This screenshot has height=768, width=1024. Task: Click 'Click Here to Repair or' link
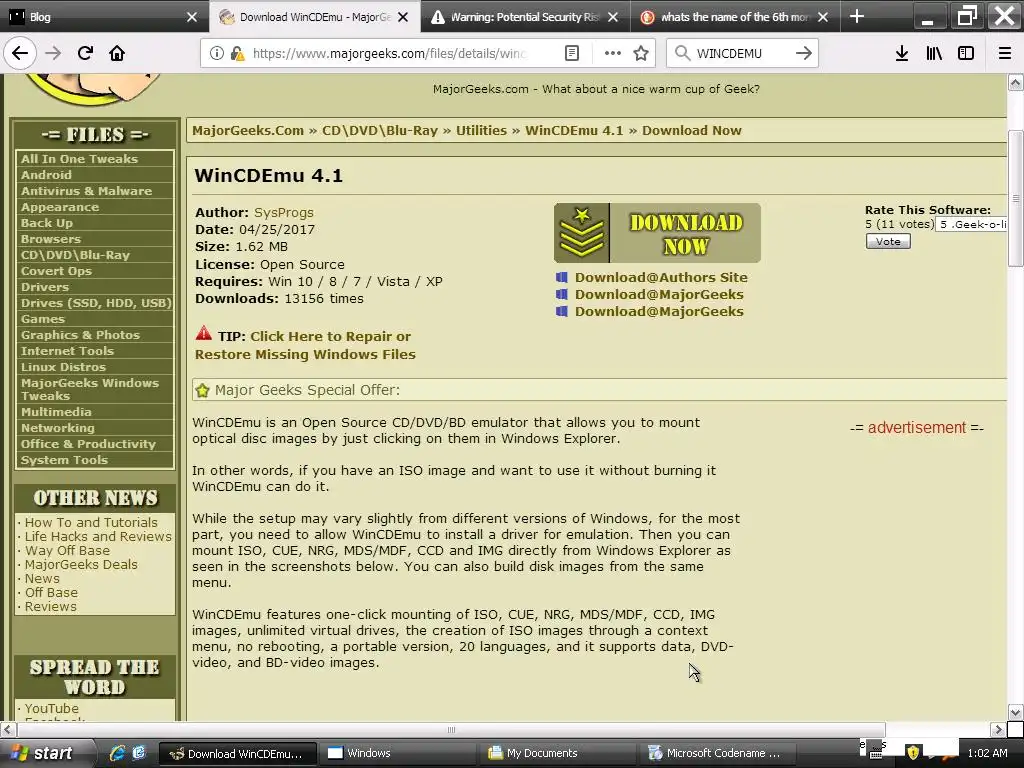tap(330, 336)
